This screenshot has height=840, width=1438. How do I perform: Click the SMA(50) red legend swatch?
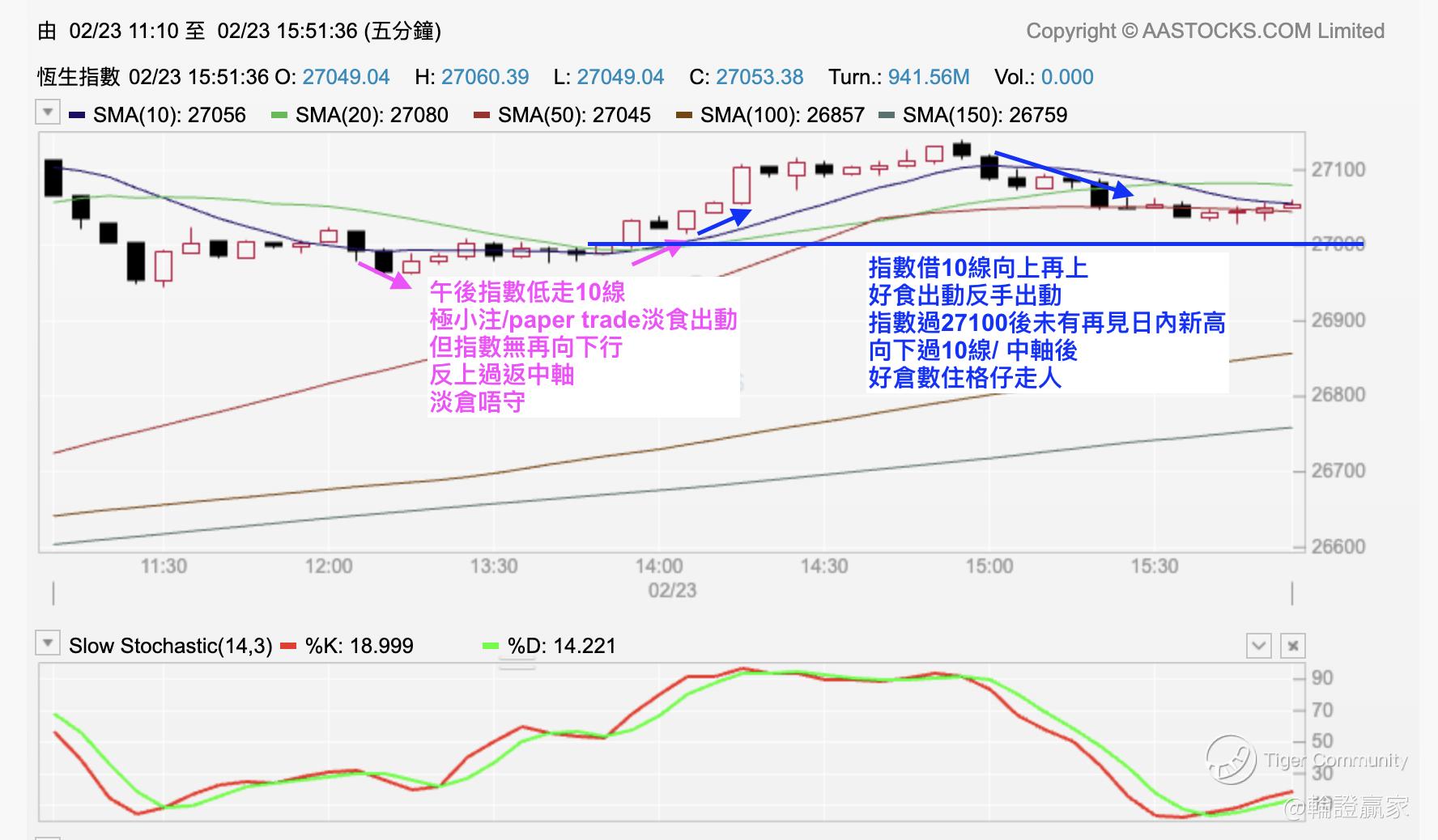(x=482, y=115)
